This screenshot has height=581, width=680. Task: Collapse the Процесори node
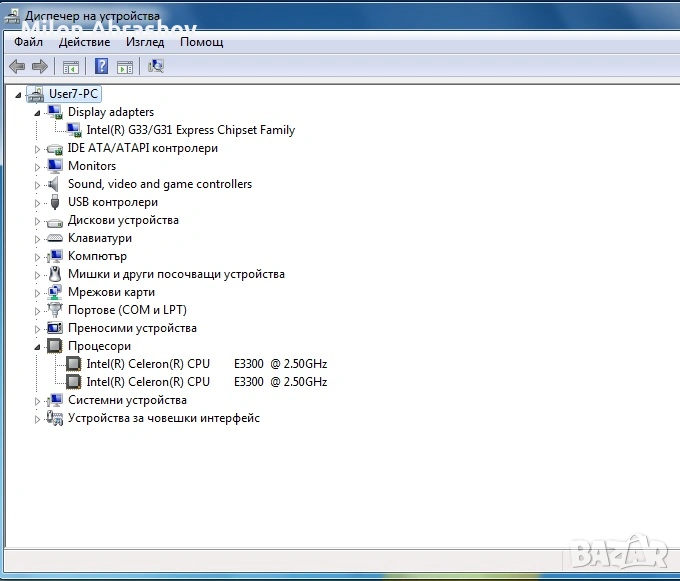click(37, 347)
